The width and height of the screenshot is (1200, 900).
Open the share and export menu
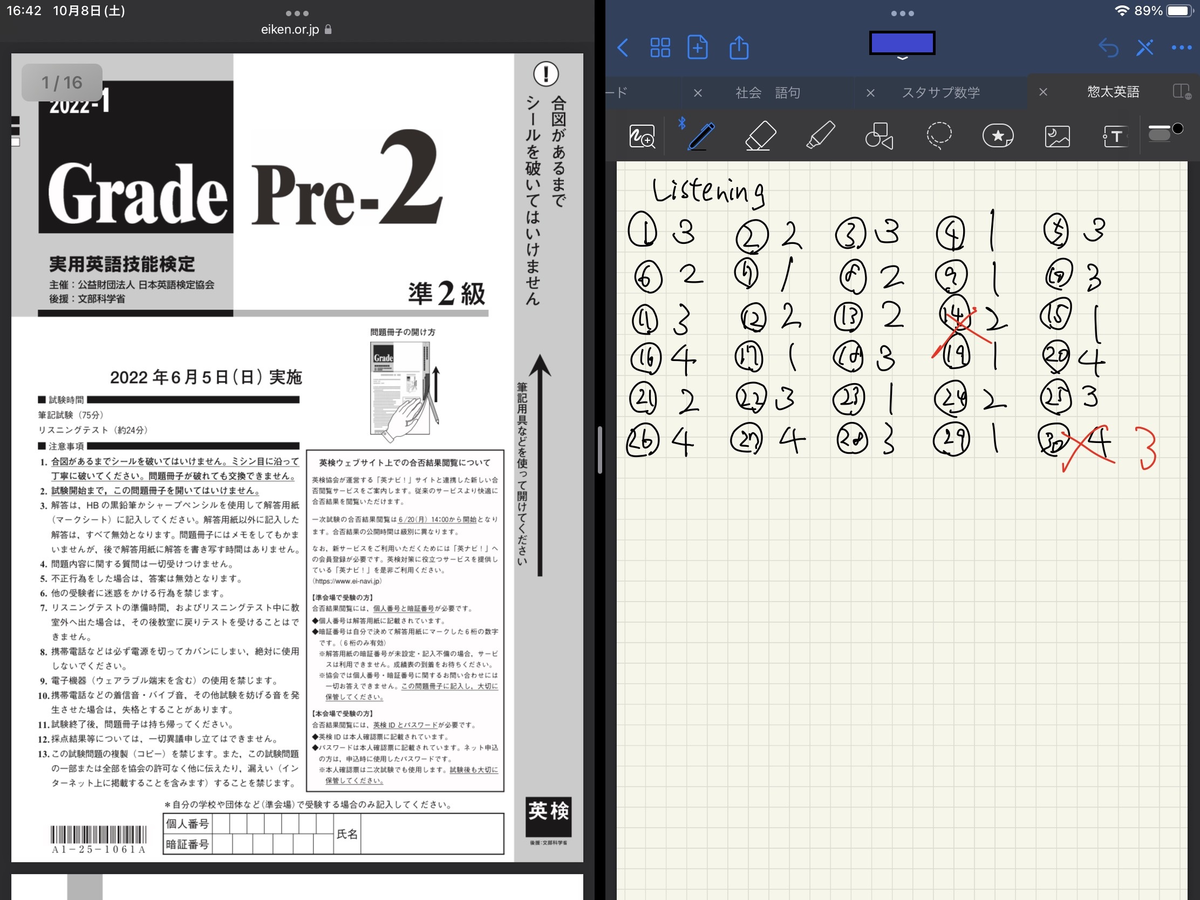[x=739, y=47]
